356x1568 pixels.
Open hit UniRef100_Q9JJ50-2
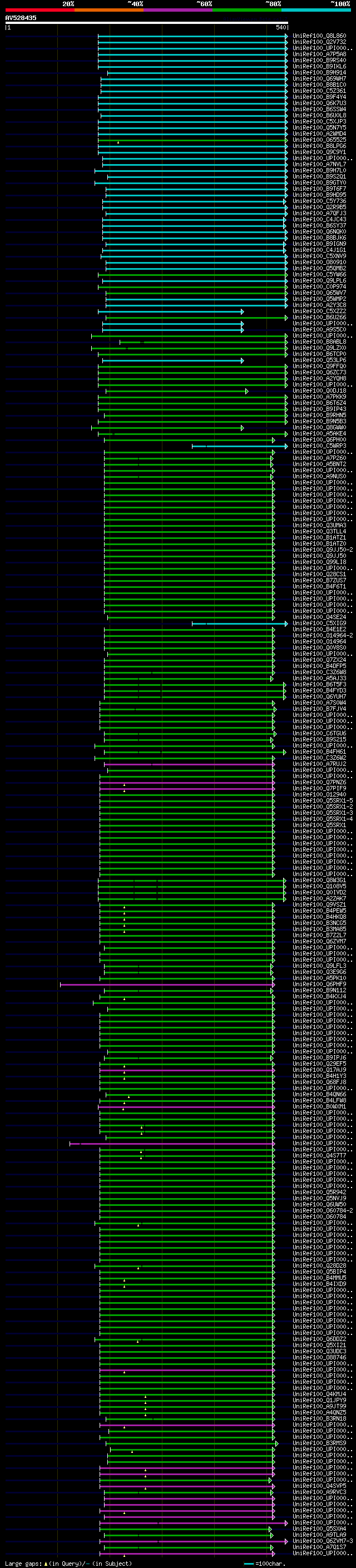pyautogui.click(x=323, y=550)
